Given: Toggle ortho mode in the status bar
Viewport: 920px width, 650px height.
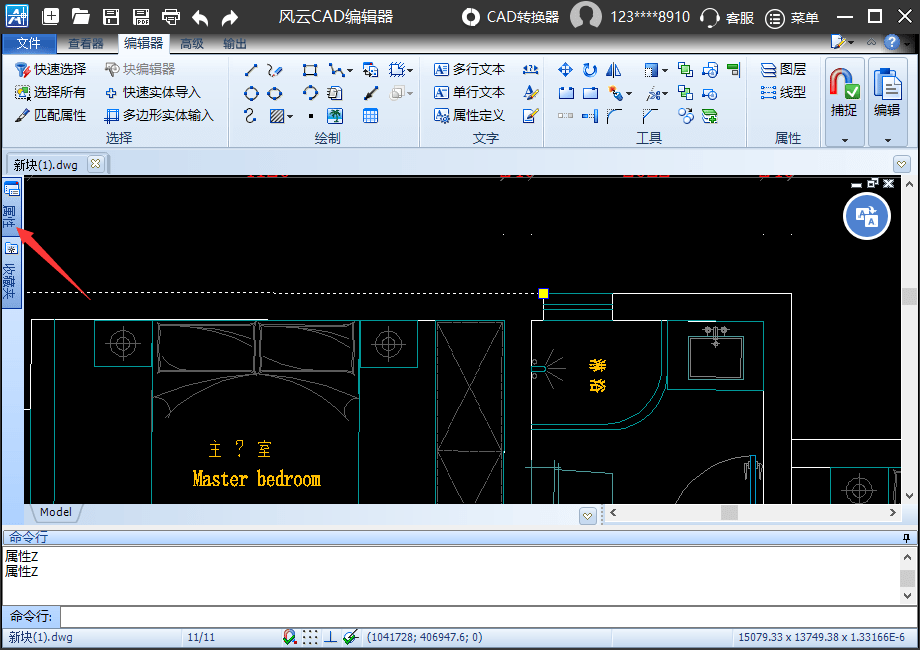Looking at the screenshot, I should coord(330,637).
